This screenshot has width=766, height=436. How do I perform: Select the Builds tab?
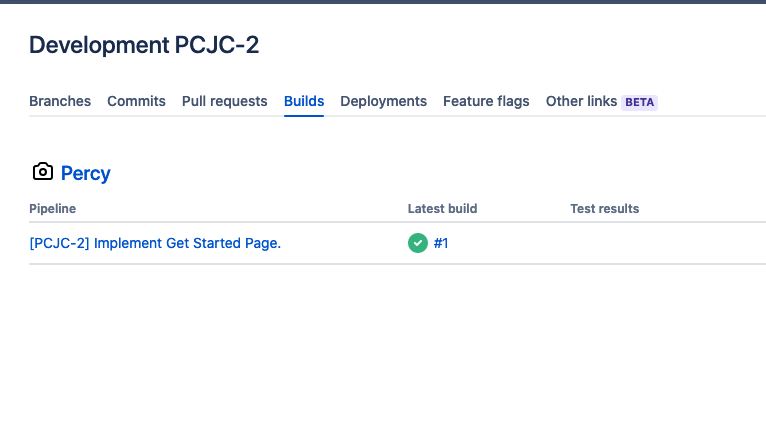coord(304,101)
